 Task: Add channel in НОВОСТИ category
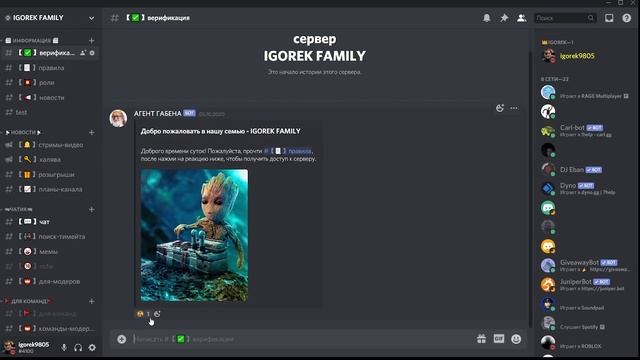pyautogui.click(x=91, y=132)
